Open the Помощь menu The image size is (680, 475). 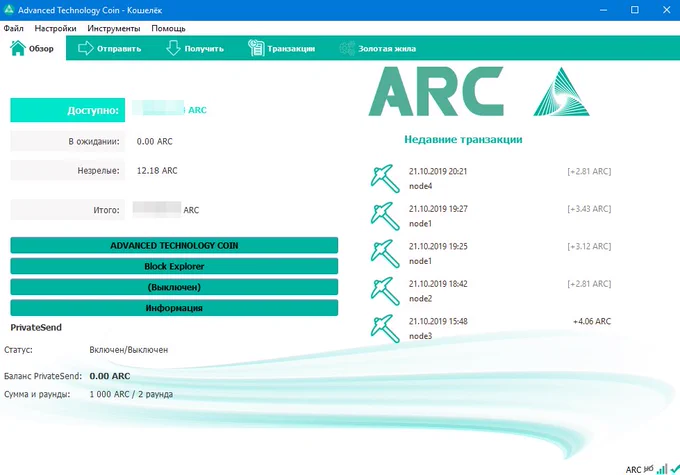point(168,28)
